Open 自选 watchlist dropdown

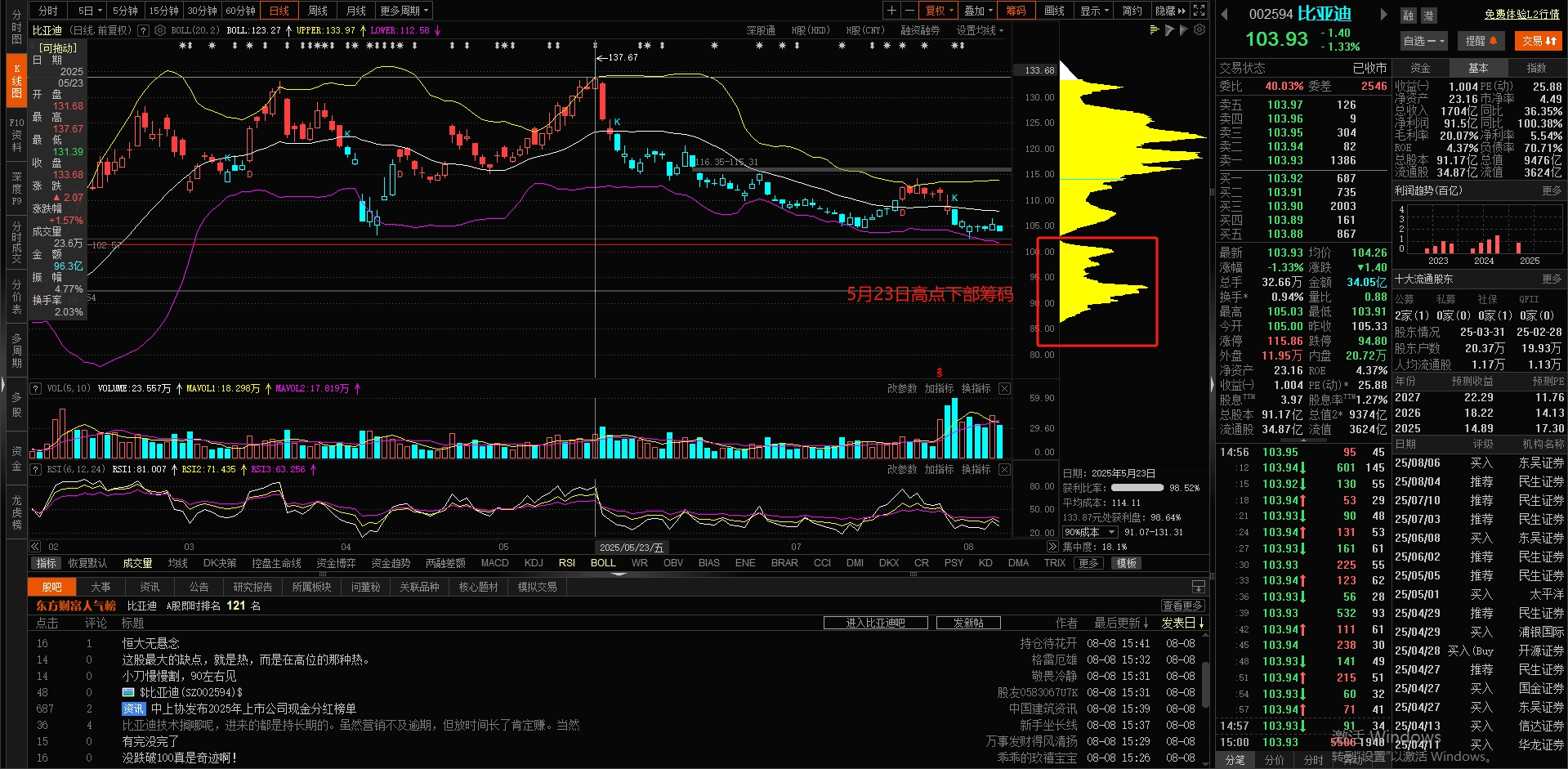click(1423, 40)
